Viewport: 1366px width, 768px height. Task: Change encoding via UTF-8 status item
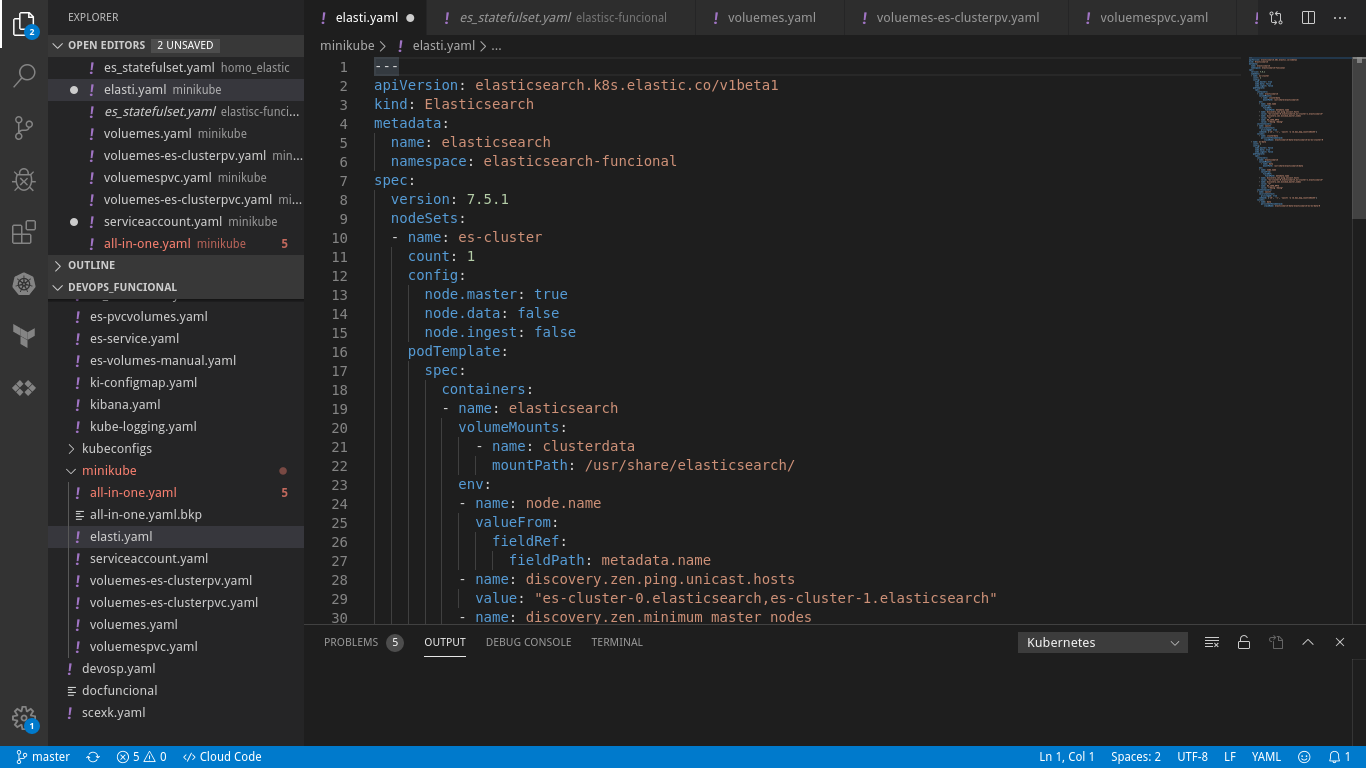coord(1192,757)
